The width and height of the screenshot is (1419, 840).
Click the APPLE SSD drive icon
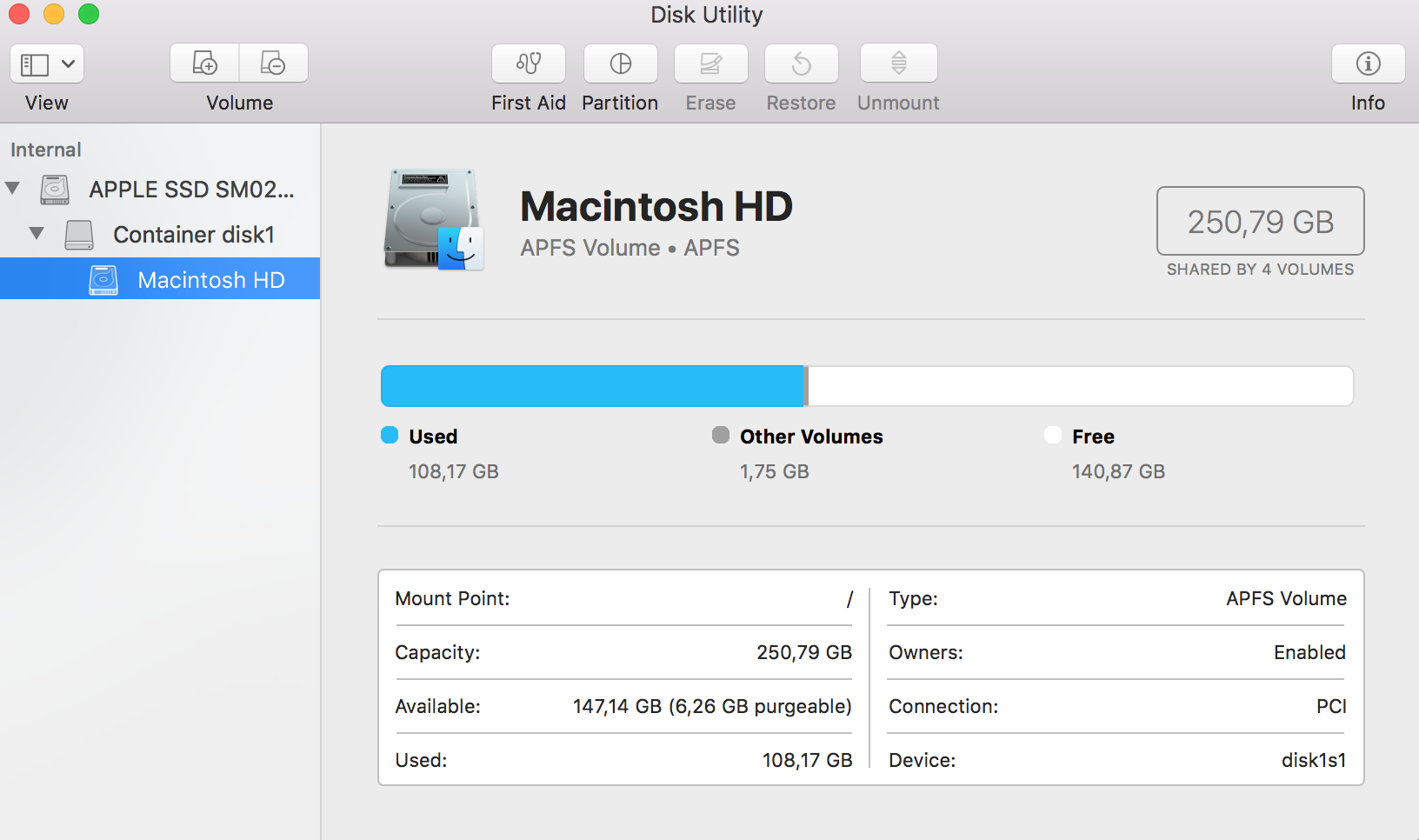click(x=55, y=190)
